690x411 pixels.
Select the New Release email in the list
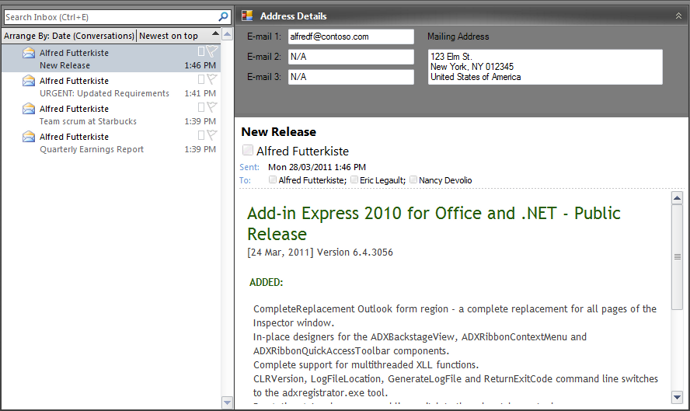click(x=111, y=59)
